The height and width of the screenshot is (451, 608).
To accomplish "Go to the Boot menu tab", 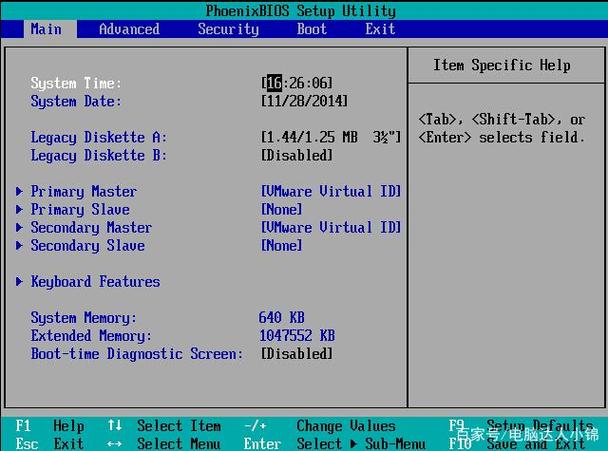I will click(x=312, y=29).
